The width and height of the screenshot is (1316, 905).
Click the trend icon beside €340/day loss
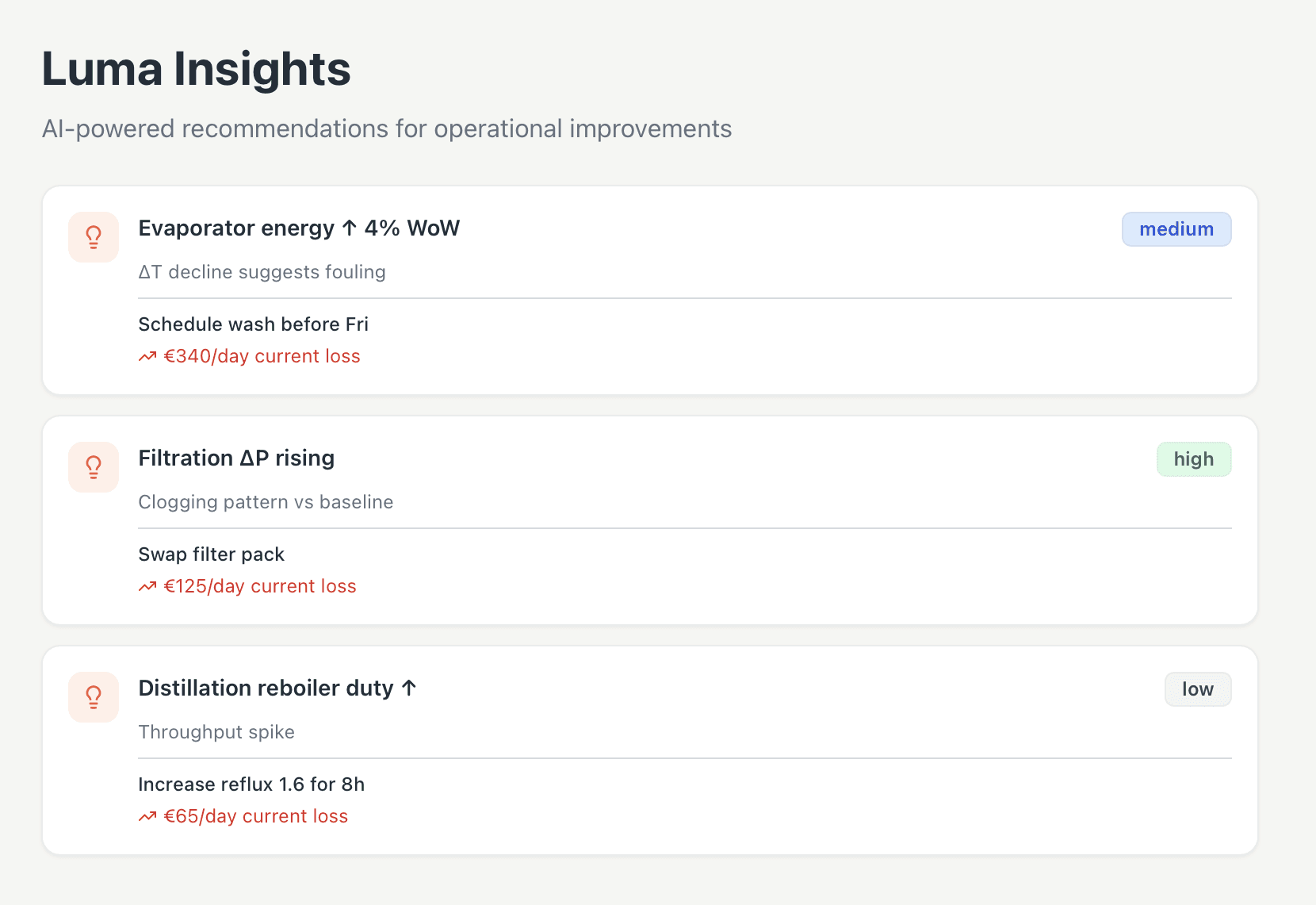pyautogui.click(x=147, y=357)
